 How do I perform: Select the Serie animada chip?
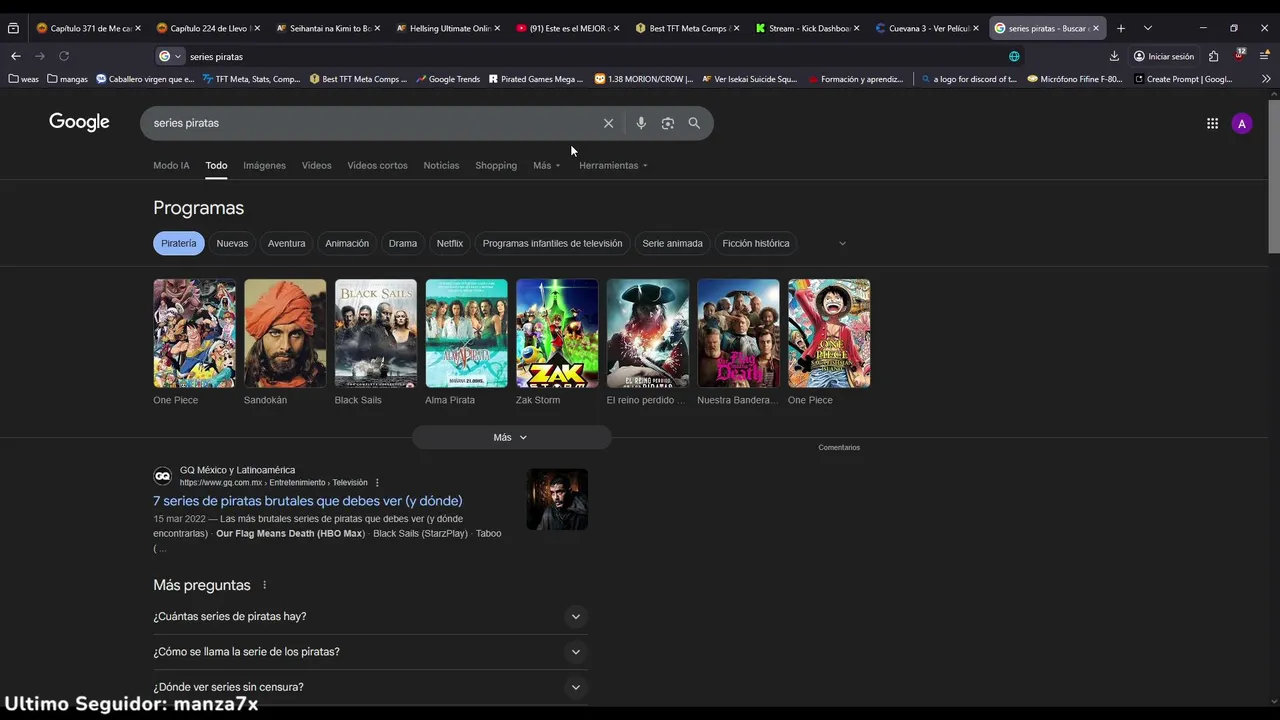672,243
